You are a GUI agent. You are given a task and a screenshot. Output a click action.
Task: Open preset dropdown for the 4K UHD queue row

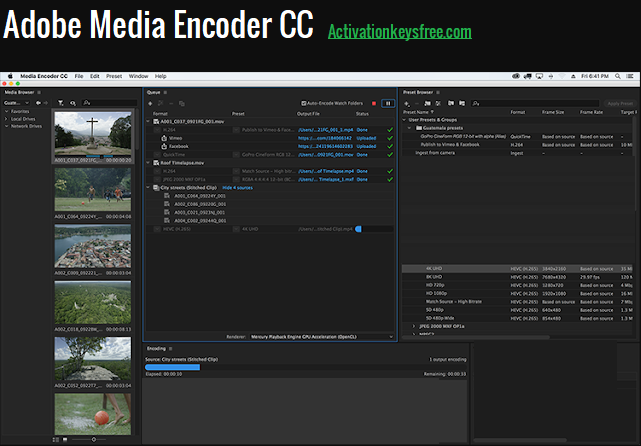[236, 229]
